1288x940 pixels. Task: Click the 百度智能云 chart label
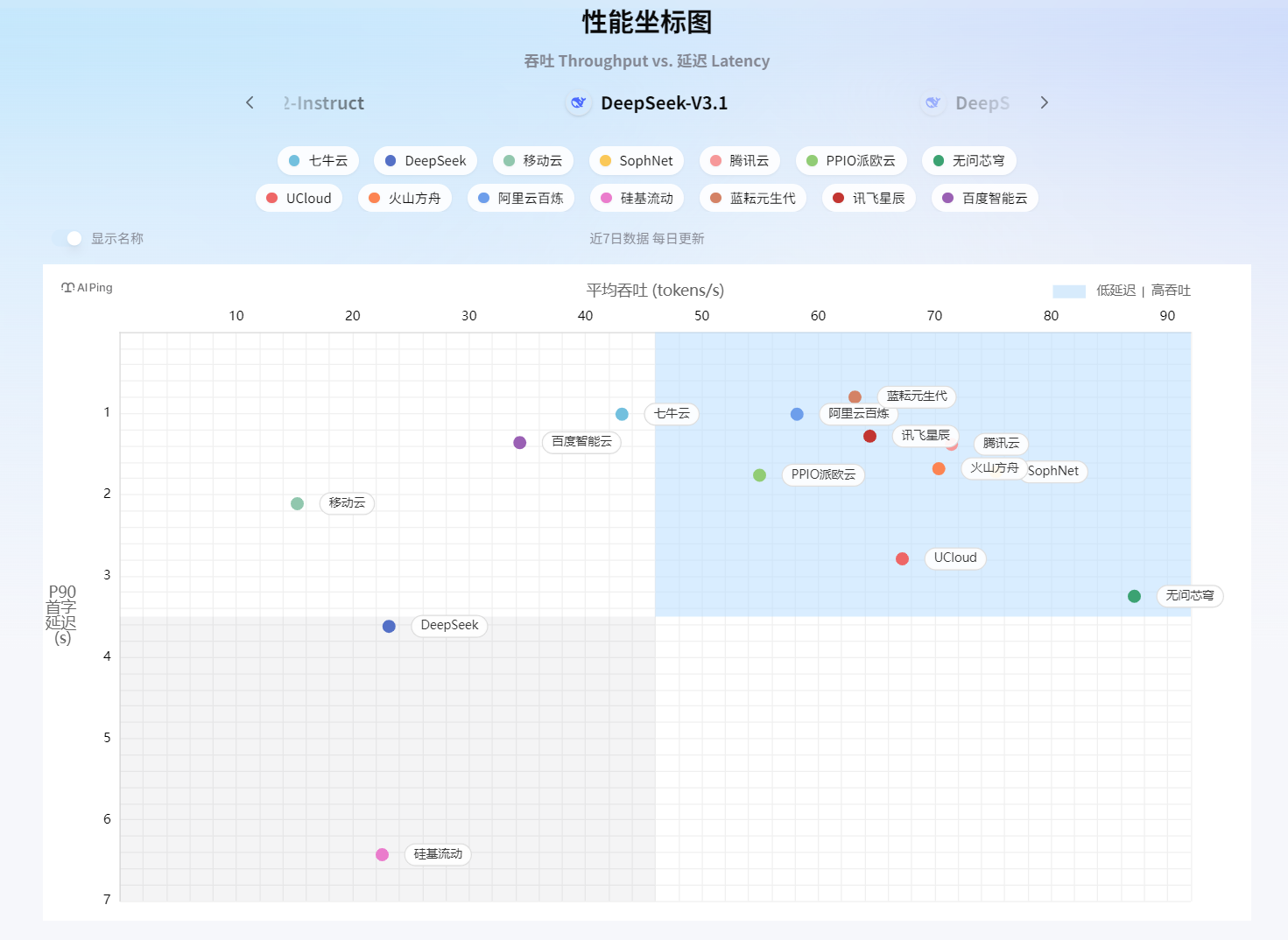tap(581, 442)
